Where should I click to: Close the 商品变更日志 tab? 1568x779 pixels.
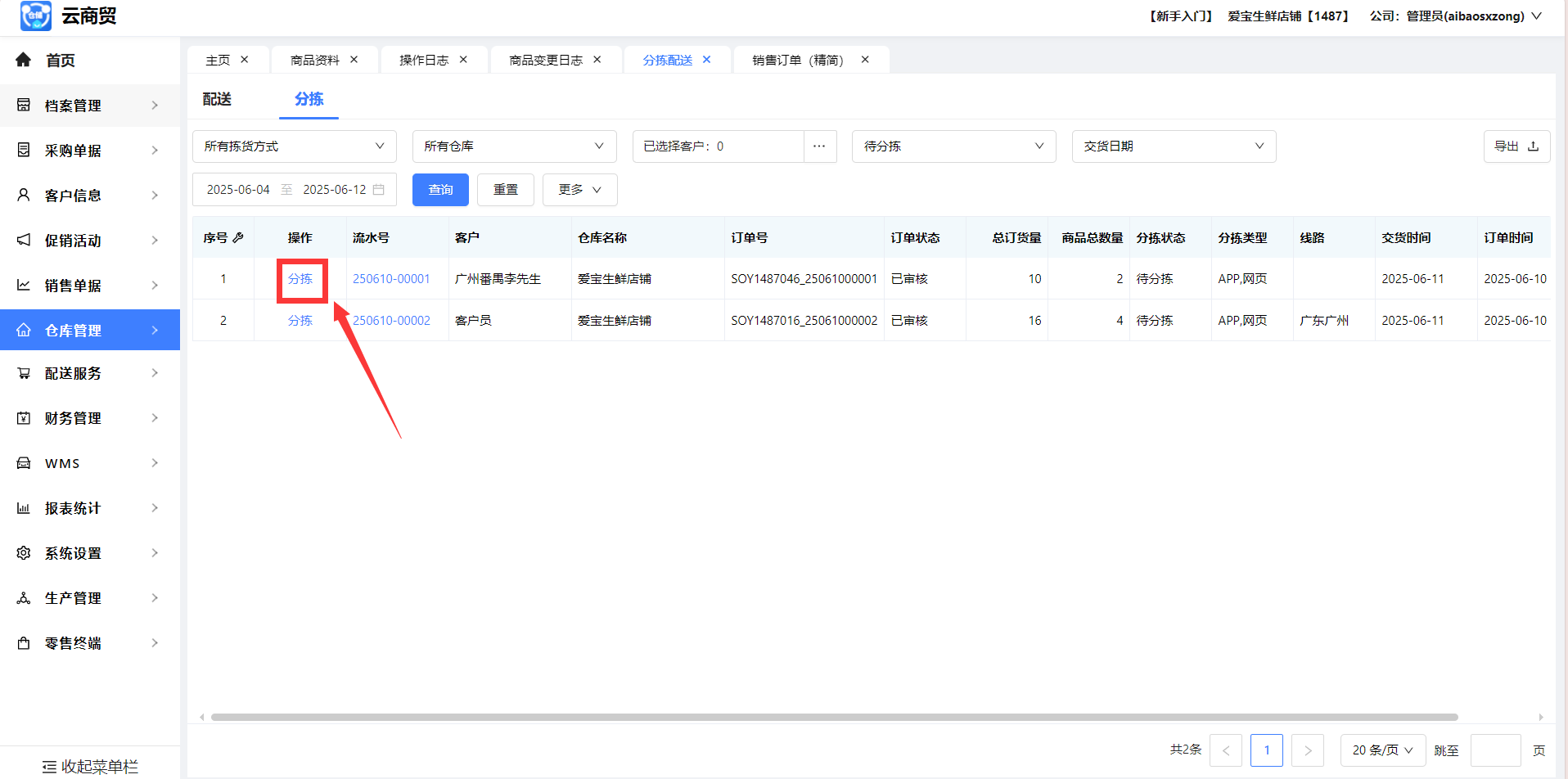tap(597, 60)
